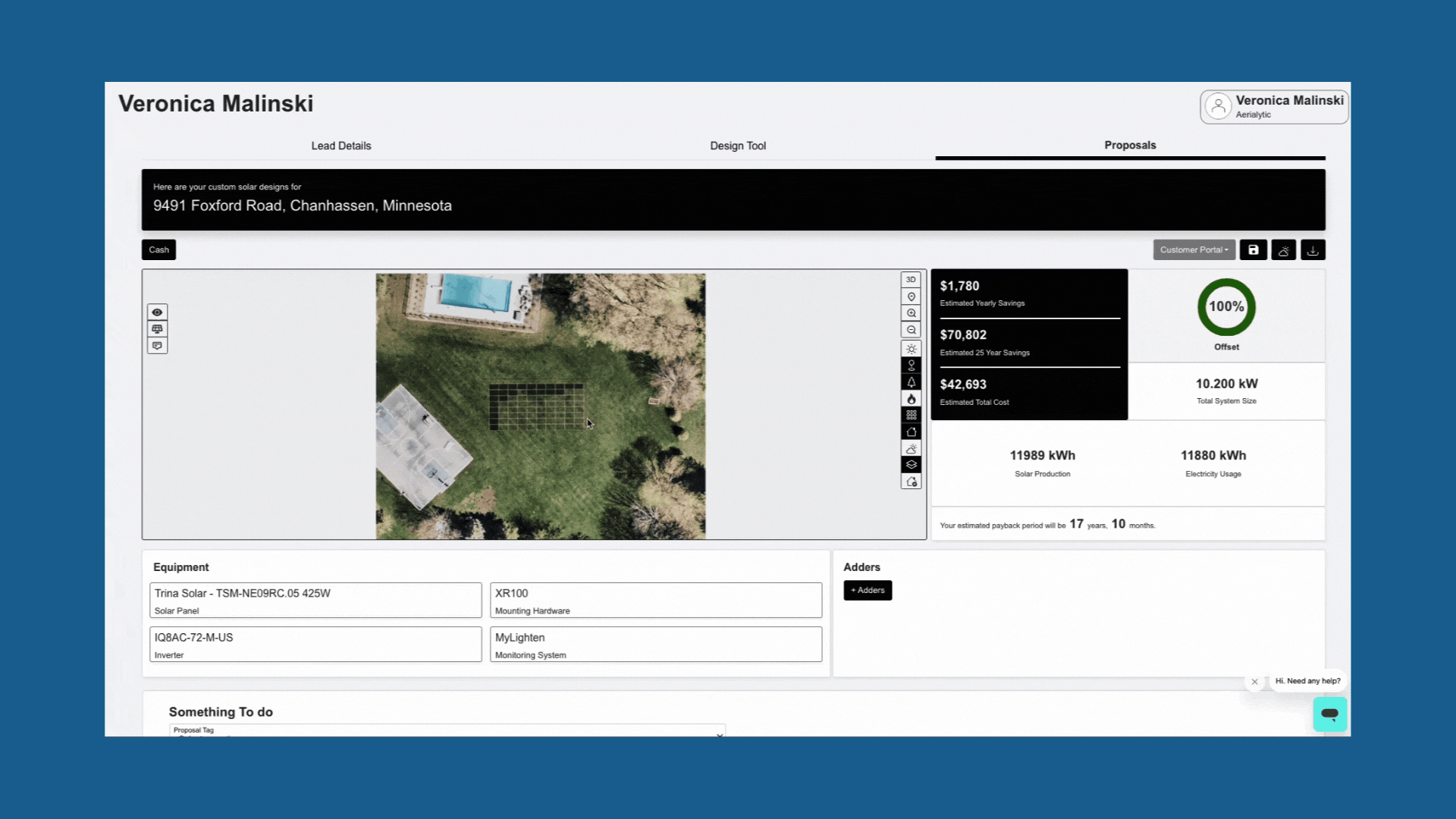Zoom out on the aerial map
The image size is (1456, 819).
coord(911,330)
